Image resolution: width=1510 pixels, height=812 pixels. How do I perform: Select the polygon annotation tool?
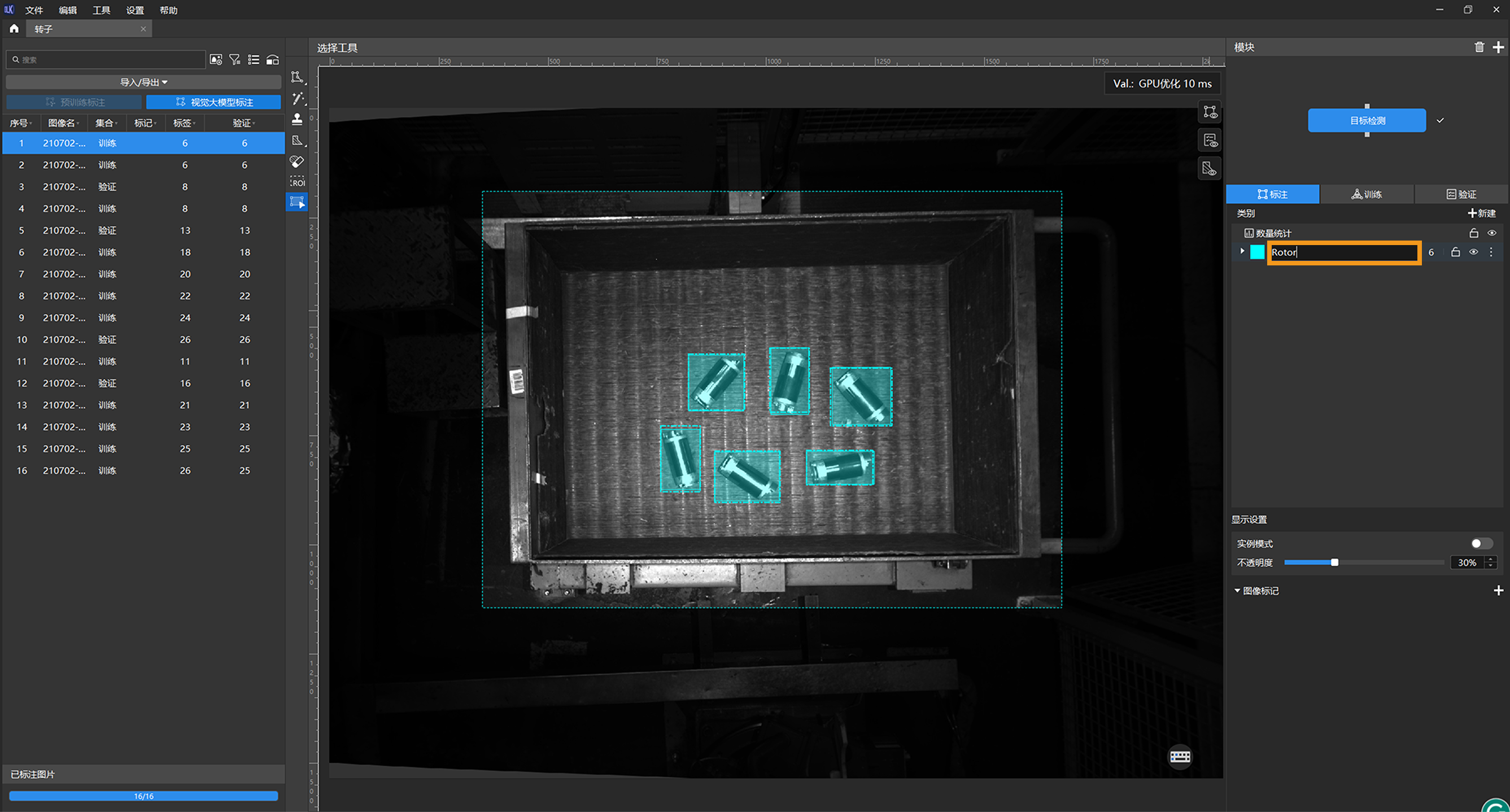pos(297,77)
